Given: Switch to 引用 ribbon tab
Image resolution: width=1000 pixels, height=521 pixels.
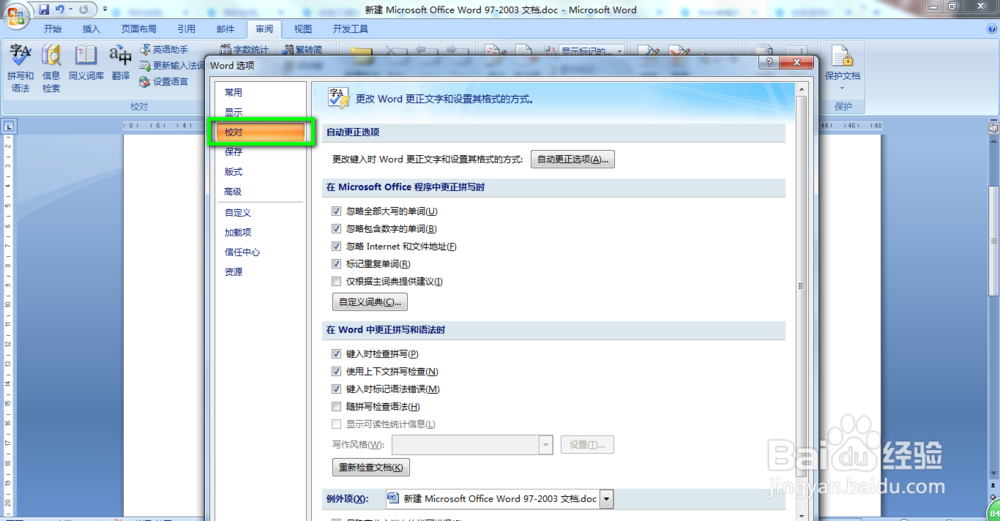Looking at the screenshot, I should tap(186, 29).
